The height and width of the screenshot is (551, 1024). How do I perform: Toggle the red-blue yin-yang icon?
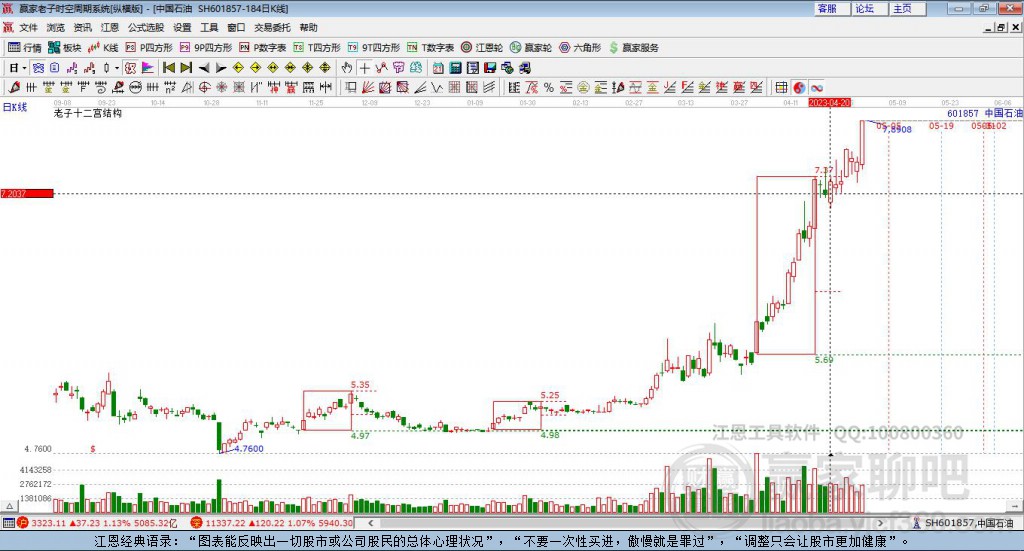point(799,87)
